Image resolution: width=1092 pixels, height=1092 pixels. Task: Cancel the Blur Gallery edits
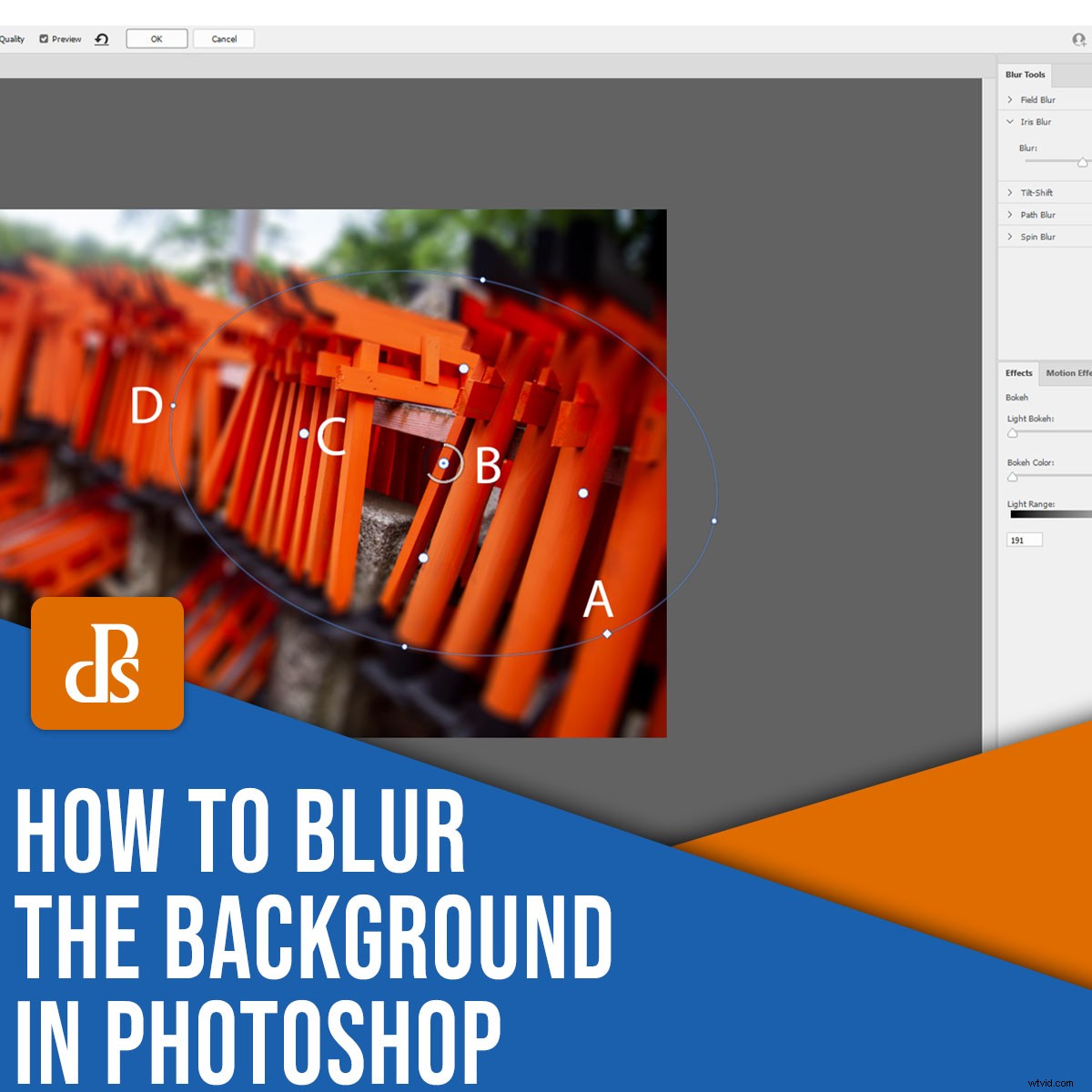click(x=223, y=38)
